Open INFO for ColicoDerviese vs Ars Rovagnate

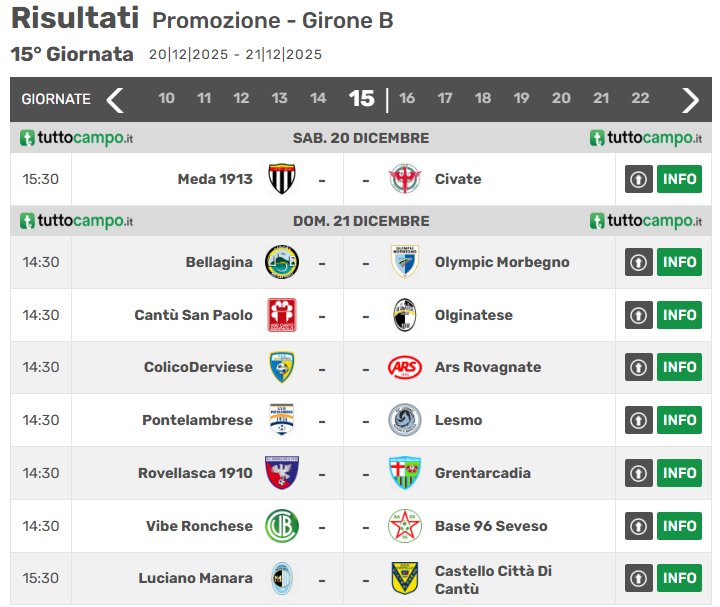tap(679, 367)
